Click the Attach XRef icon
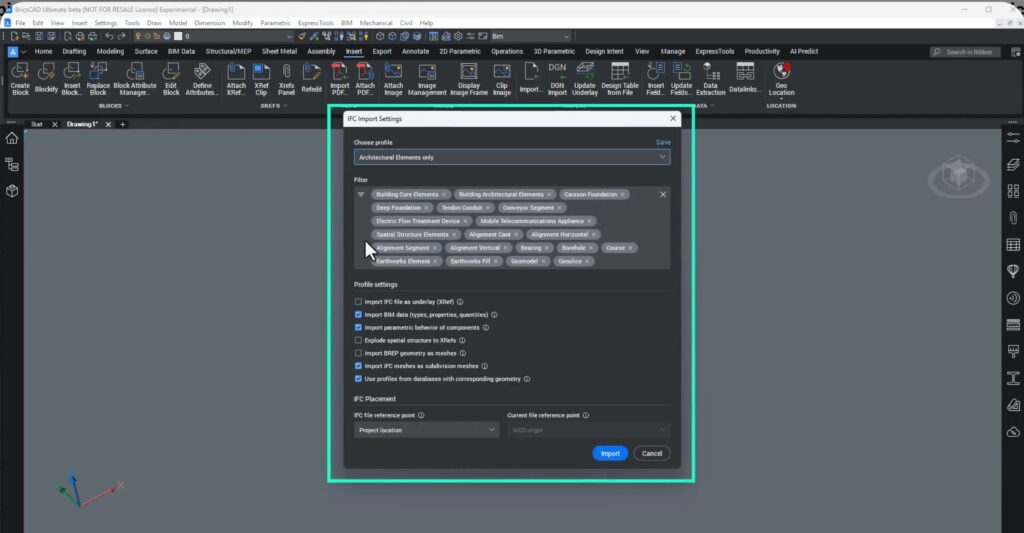 [236, 78]
